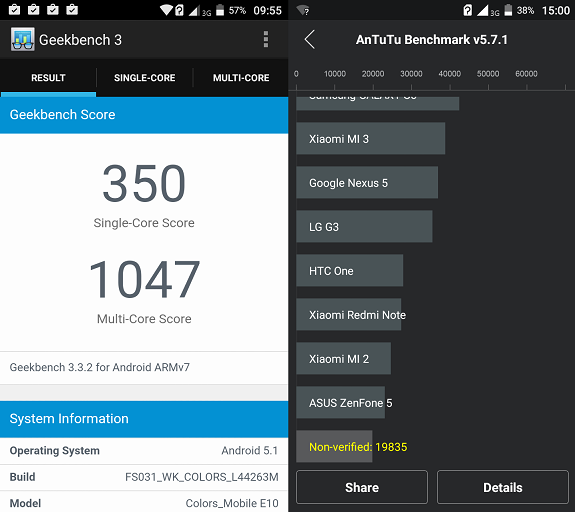Tap the AnTuTu Benchmark v5.7.1 title
575x512 pixels.
(x=432, y=40)
